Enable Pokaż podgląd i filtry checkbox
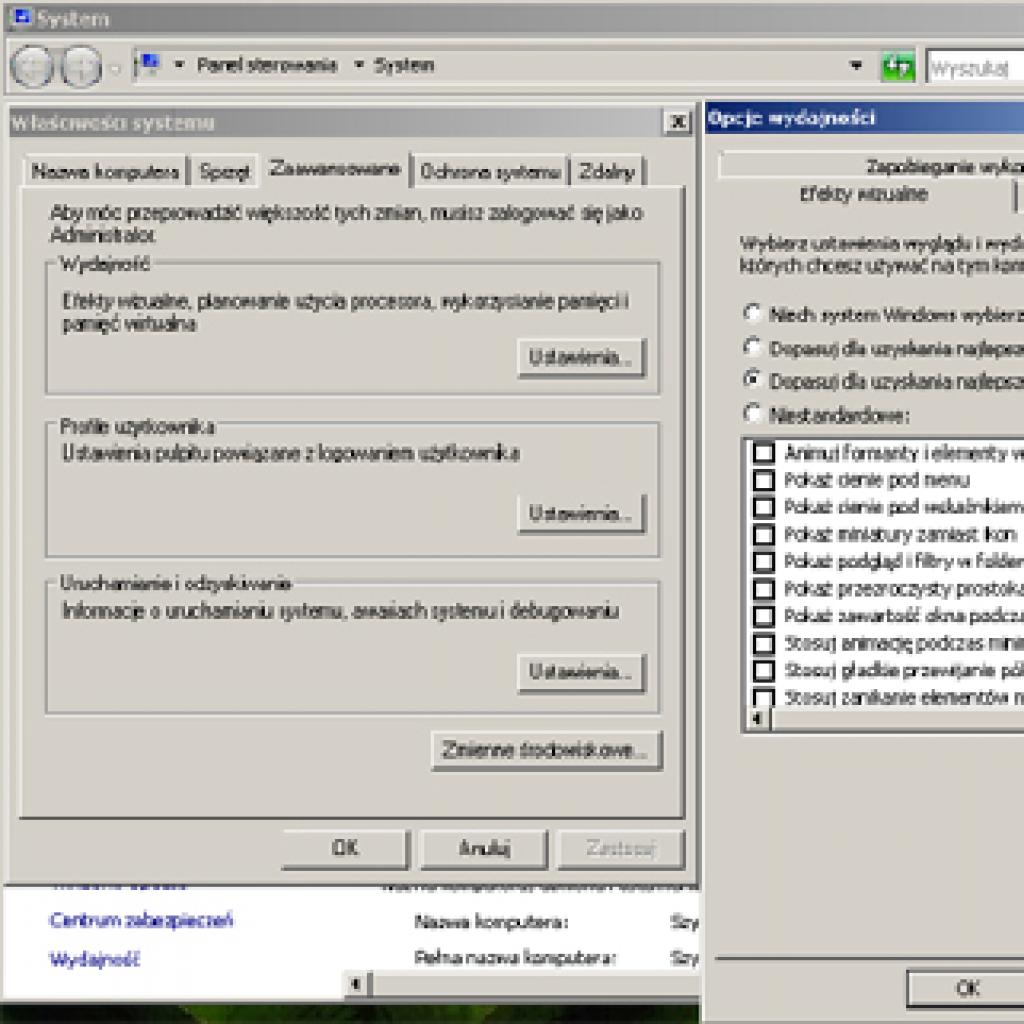 pyautogui.click(x=763, y=562)
